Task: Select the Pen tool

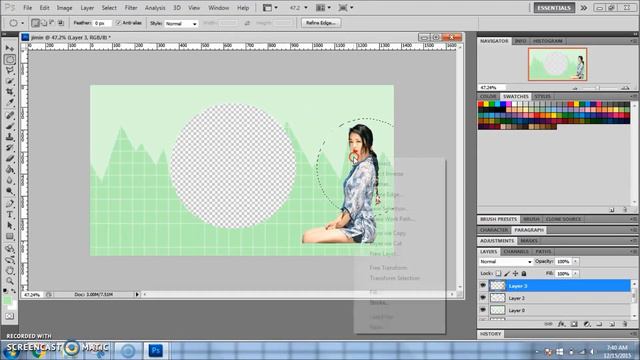Action: coord(10,204)
